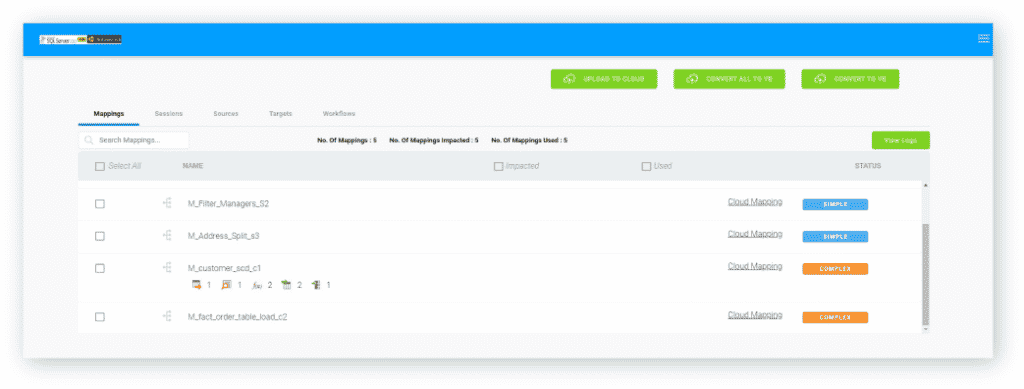The image size is (1024, 389).
Task: Open Cloud Mapping link for M_customer_scd_c1
Action: point(755,266)
